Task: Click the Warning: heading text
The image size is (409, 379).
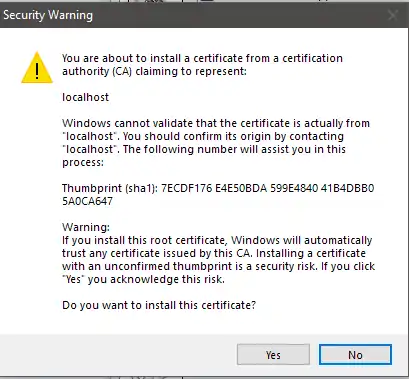Action: (86, 227)
